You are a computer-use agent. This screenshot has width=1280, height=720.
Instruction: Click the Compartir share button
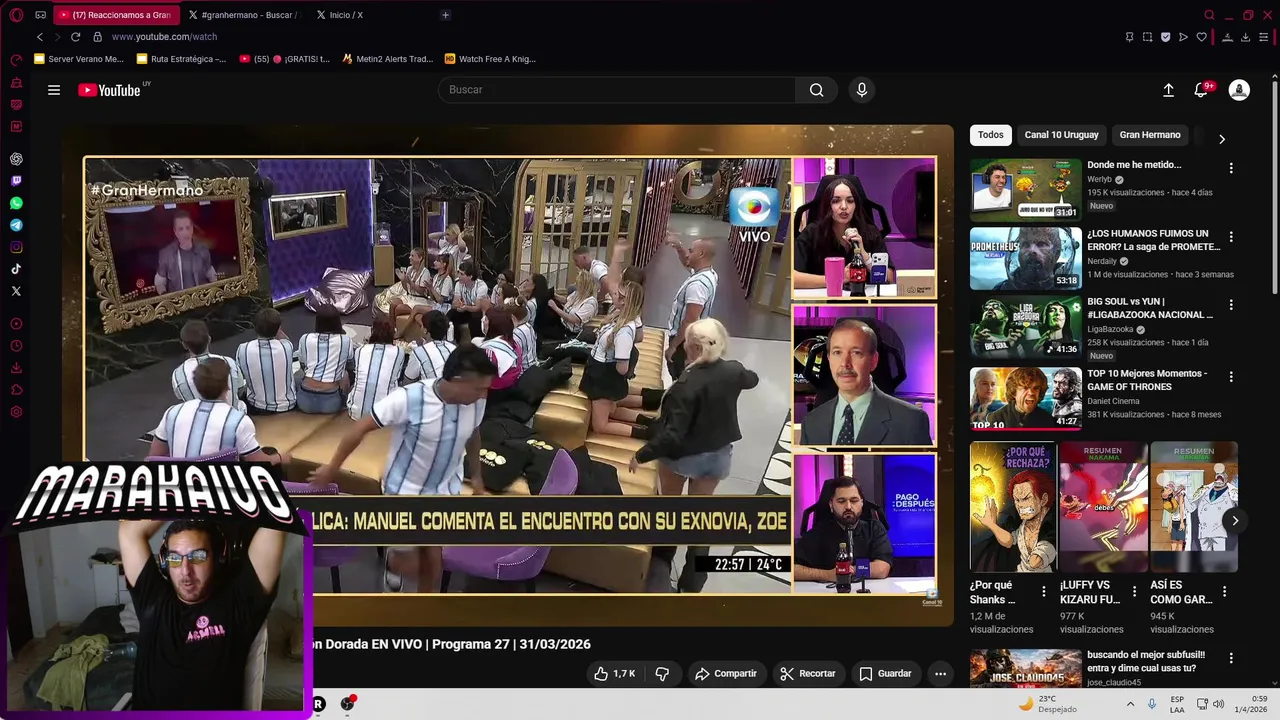pyautogui.click(x=726, y=674)
